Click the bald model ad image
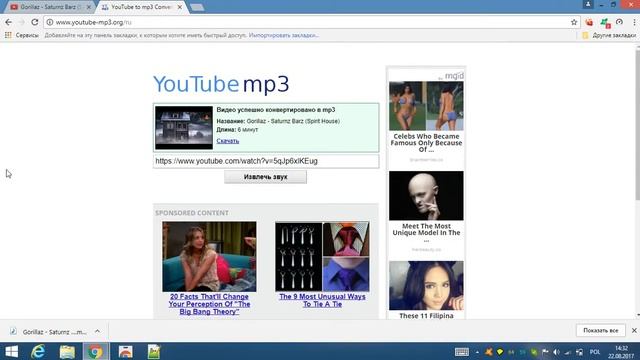 coord(426,196)
